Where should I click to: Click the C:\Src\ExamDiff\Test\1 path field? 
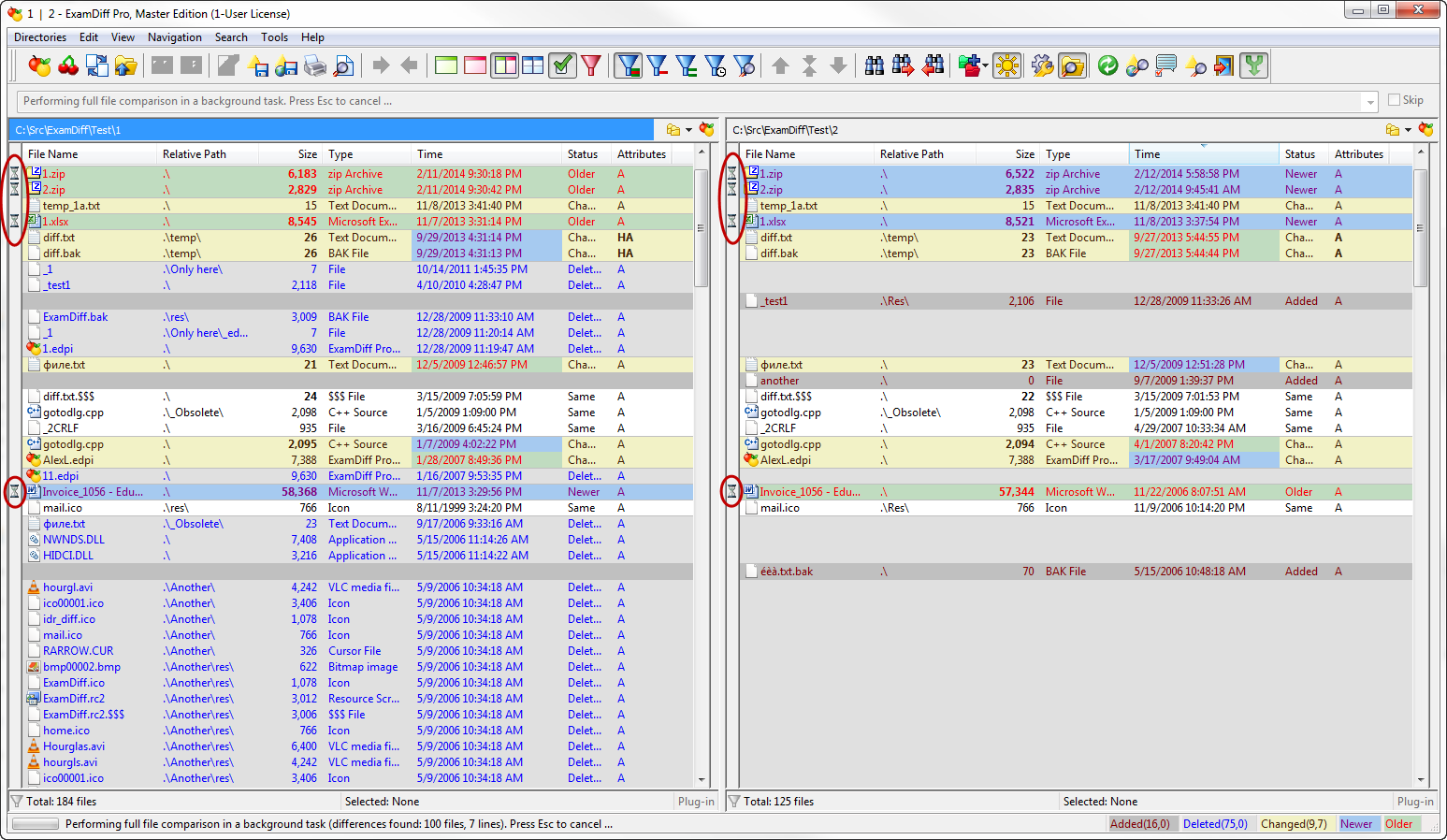tap(331, 130)
